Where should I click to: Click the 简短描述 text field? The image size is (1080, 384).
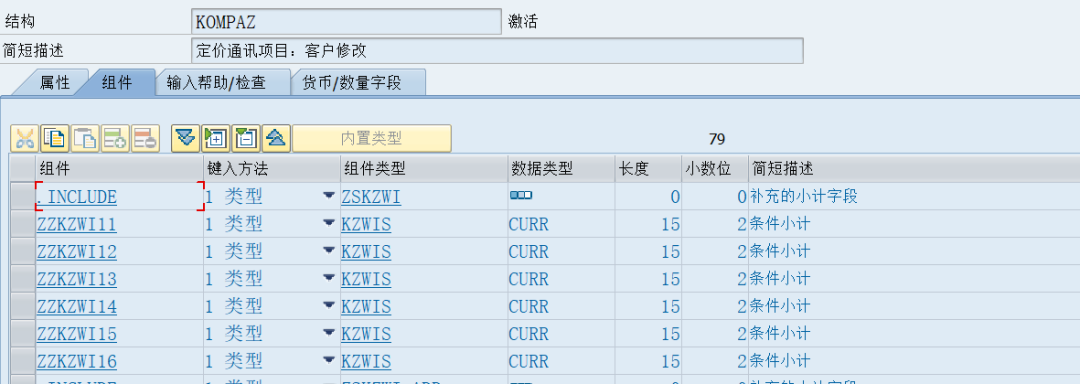coord(497,50)
